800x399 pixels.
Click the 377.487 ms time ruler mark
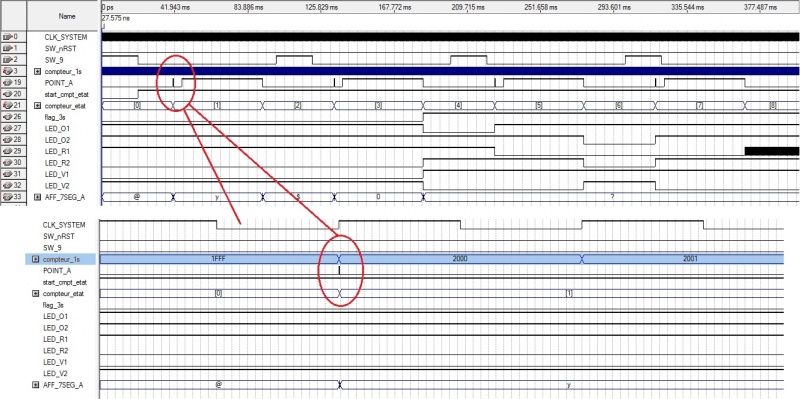(759, 8)
